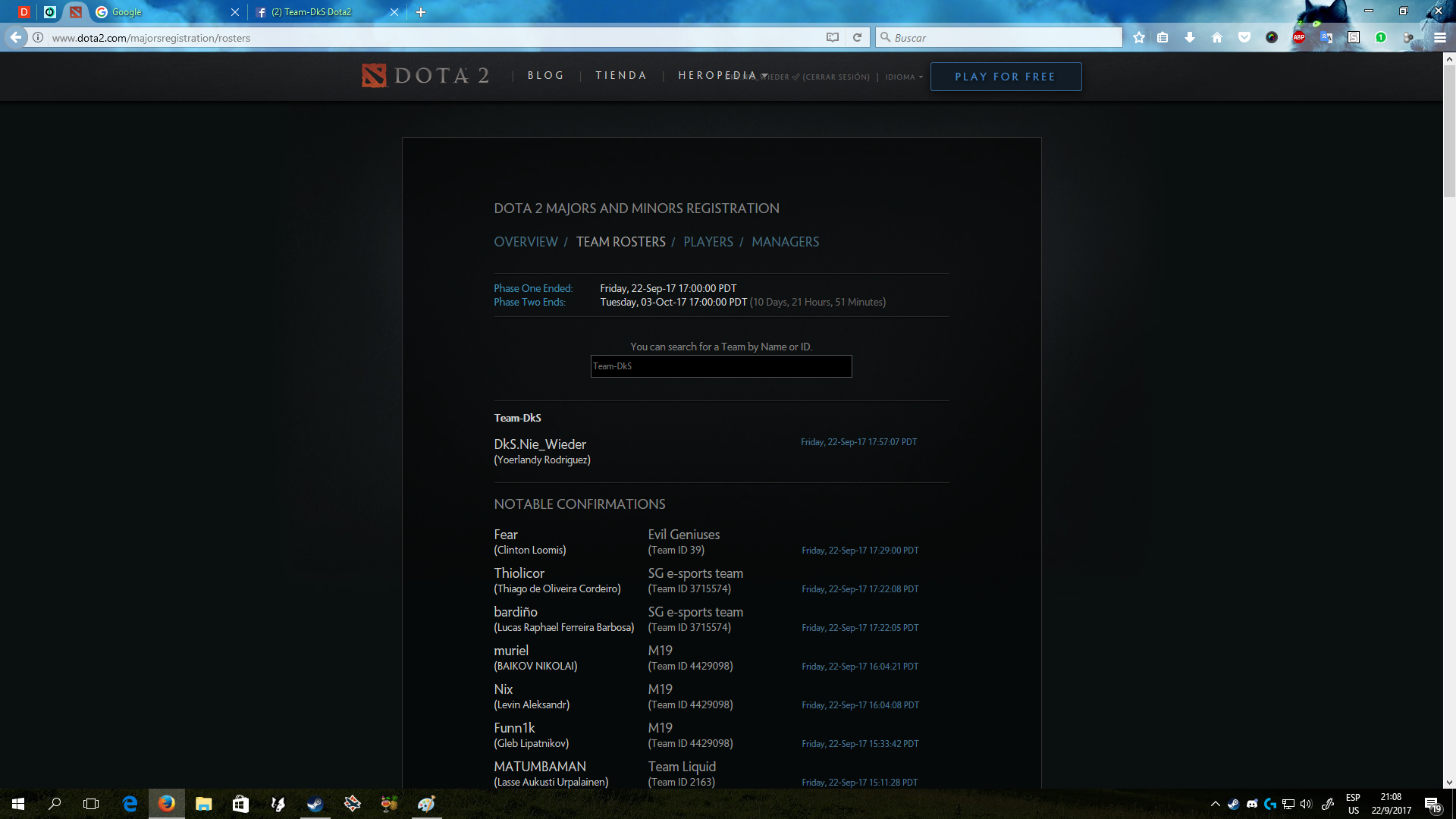
Task: Click the PLAY FOR FREE button
Action: (1006, 77)
